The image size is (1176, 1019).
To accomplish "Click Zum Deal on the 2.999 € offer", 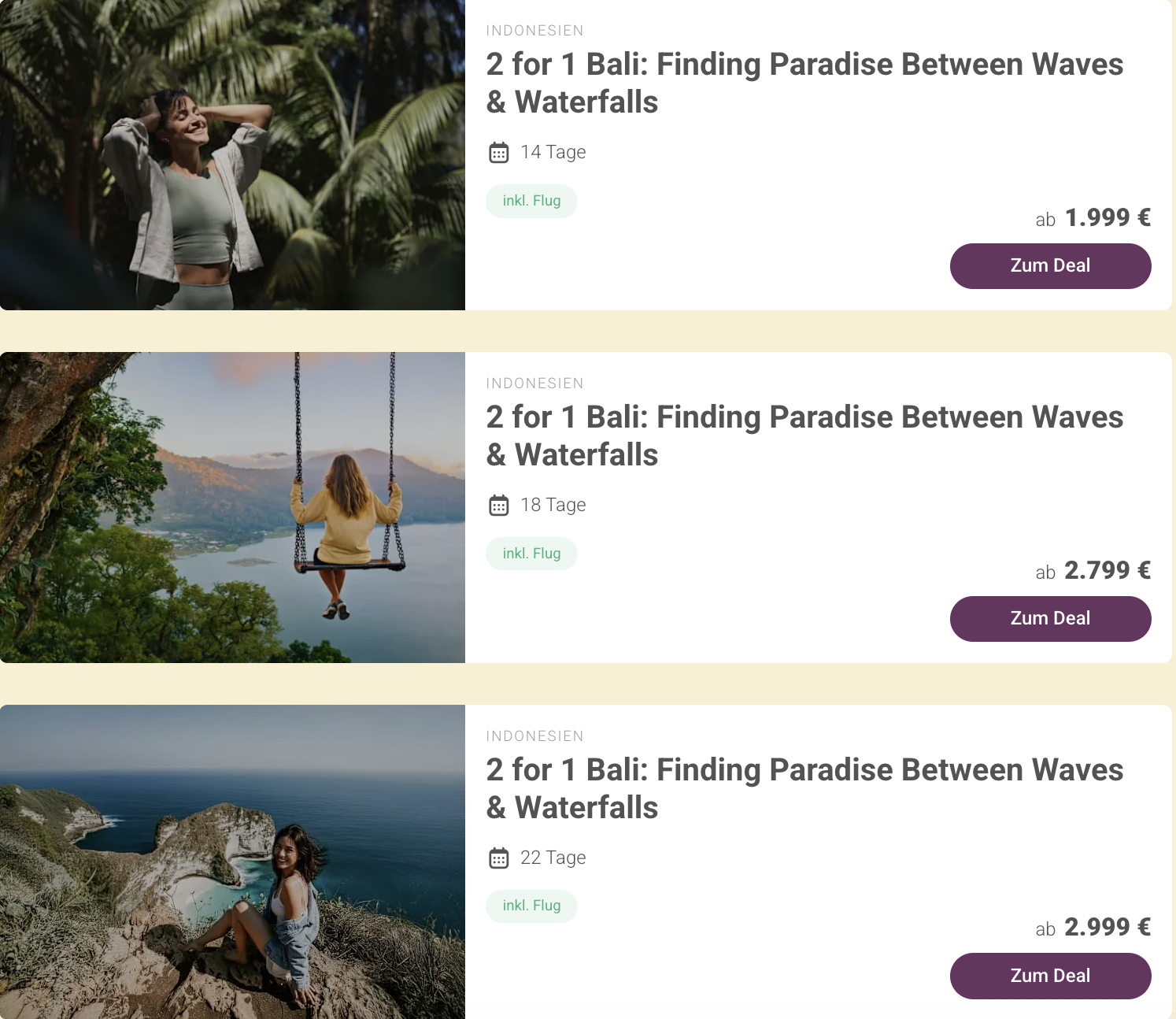I will click(x=1050, y=976).
